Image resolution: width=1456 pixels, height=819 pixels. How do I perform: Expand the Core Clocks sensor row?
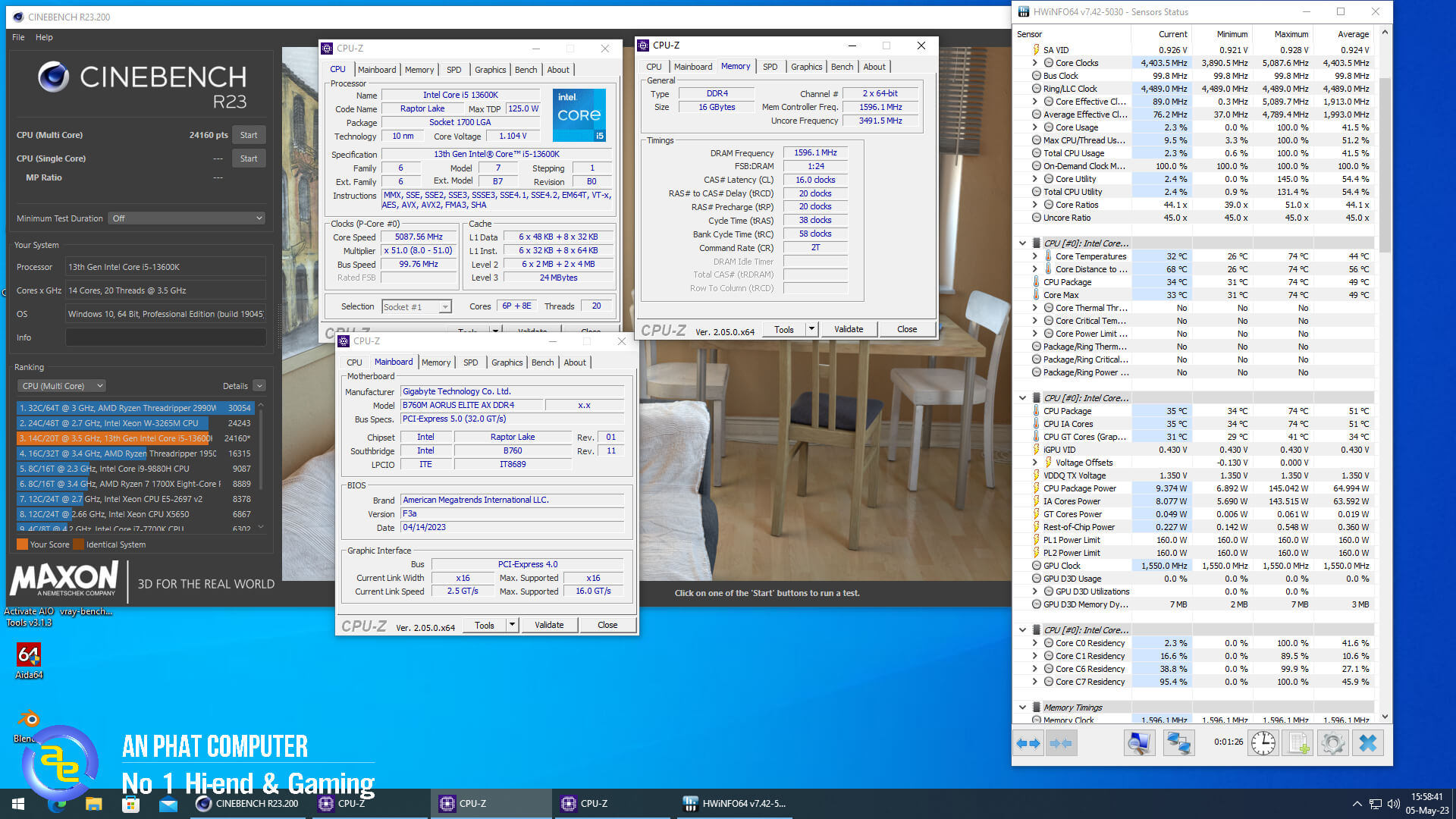1035,63
